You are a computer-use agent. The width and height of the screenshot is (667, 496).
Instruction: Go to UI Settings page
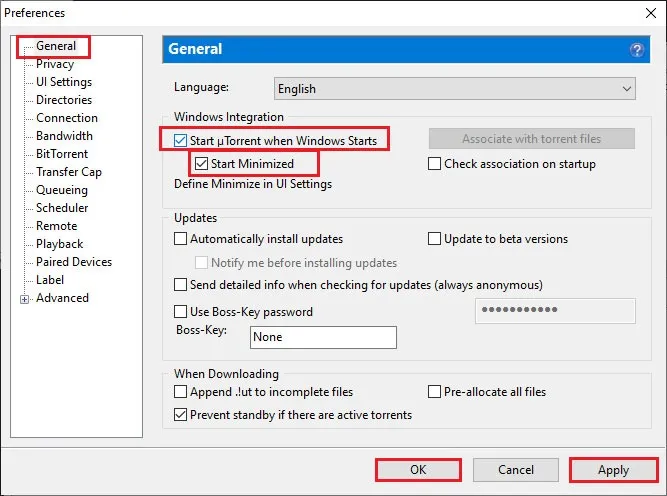point(64,82)
